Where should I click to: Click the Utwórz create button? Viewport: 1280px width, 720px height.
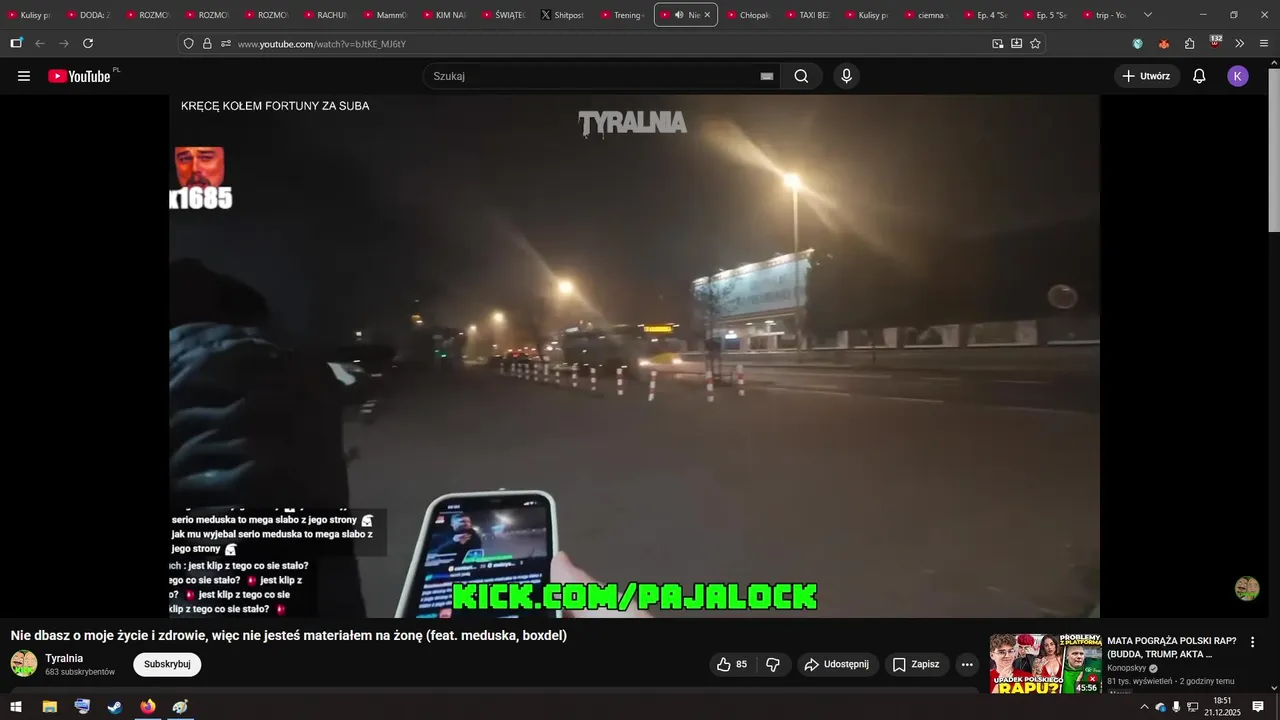1147,76
